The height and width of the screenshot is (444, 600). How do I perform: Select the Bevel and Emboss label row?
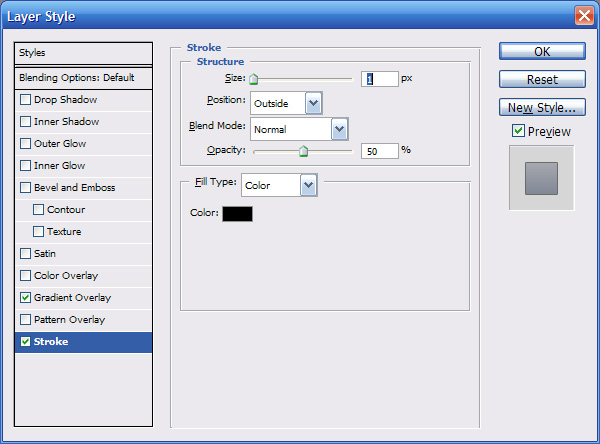(83, 188)
